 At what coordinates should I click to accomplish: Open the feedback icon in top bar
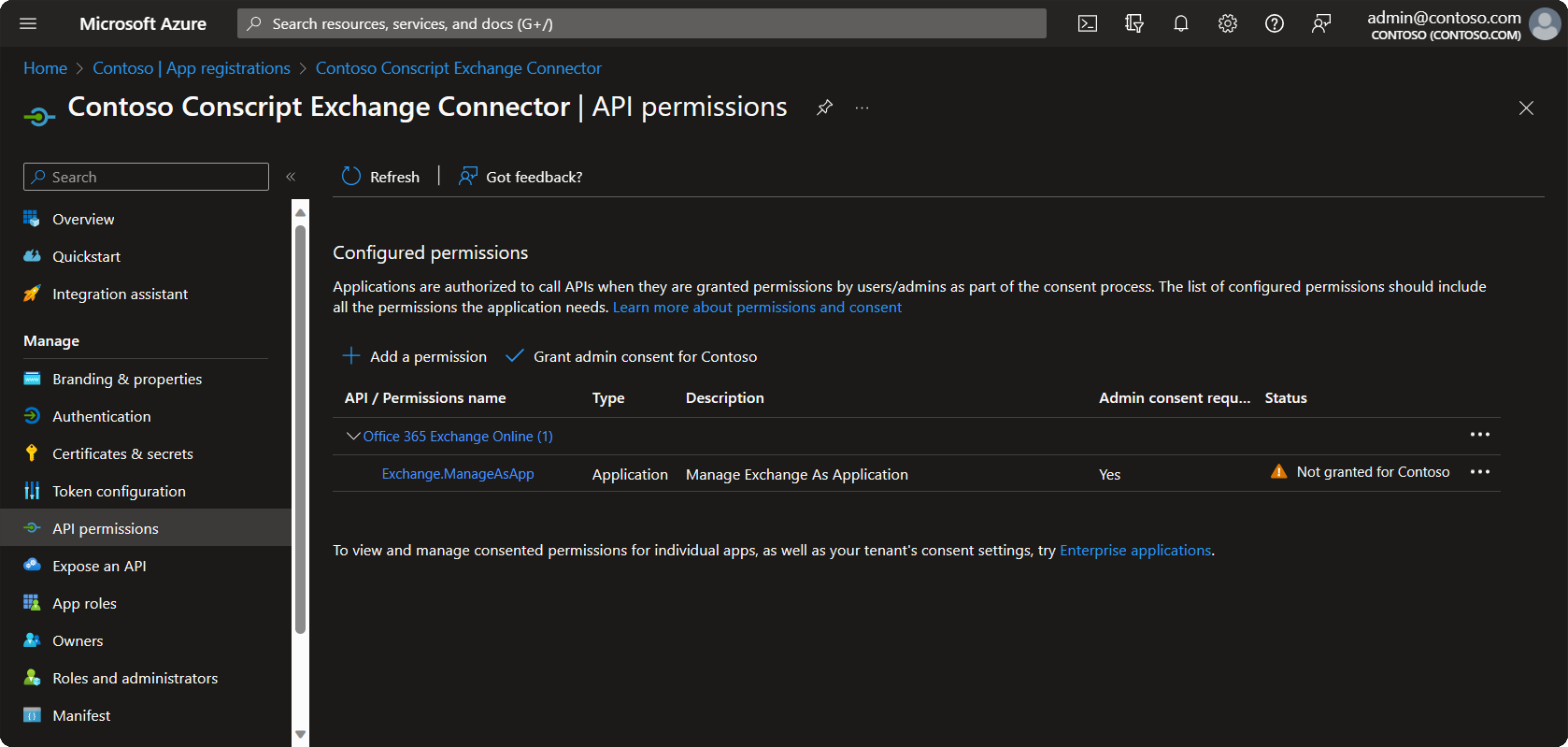[x=1321, y=23]
